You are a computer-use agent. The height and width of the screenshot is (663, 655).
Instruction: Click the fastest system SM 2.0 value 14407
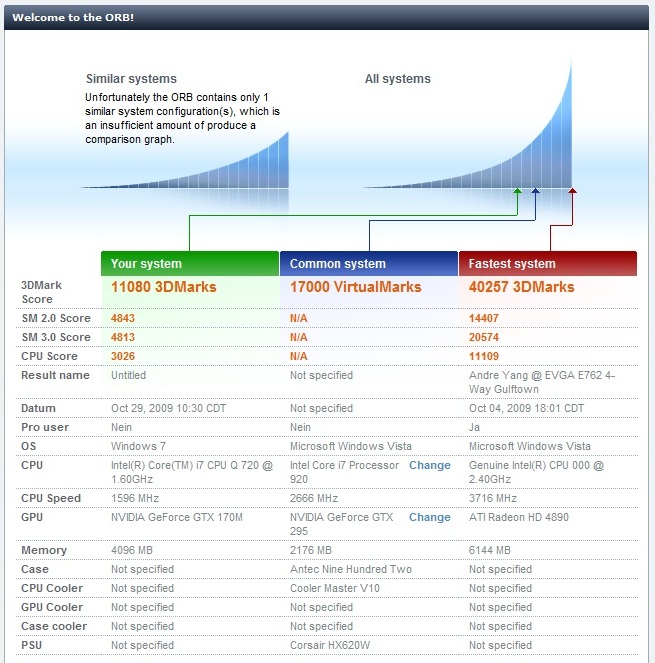click(x=484, y=318)
